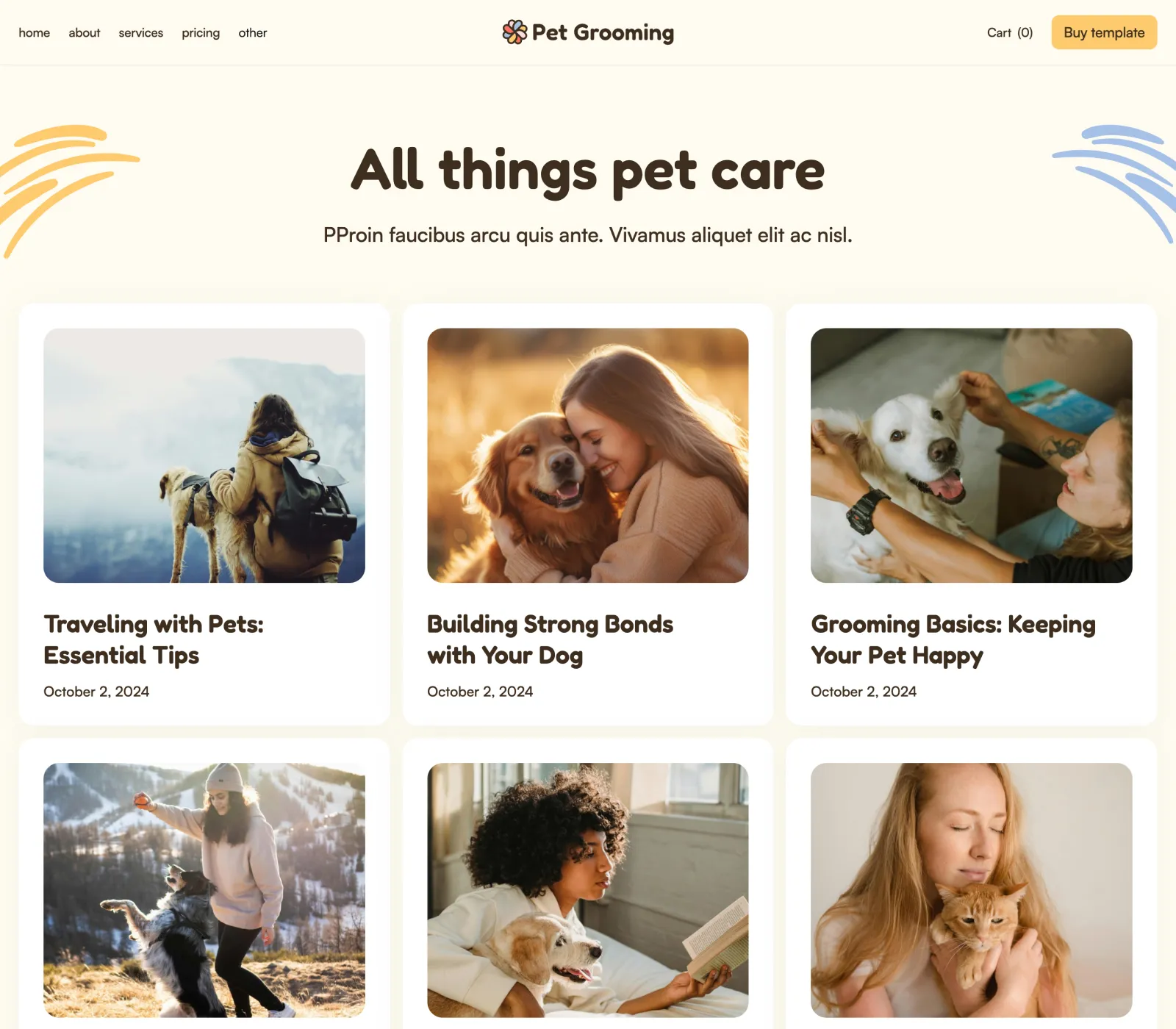Viewport: 1176px width, 1029px height.
Task: Open the services nav item
Action: 141,32
